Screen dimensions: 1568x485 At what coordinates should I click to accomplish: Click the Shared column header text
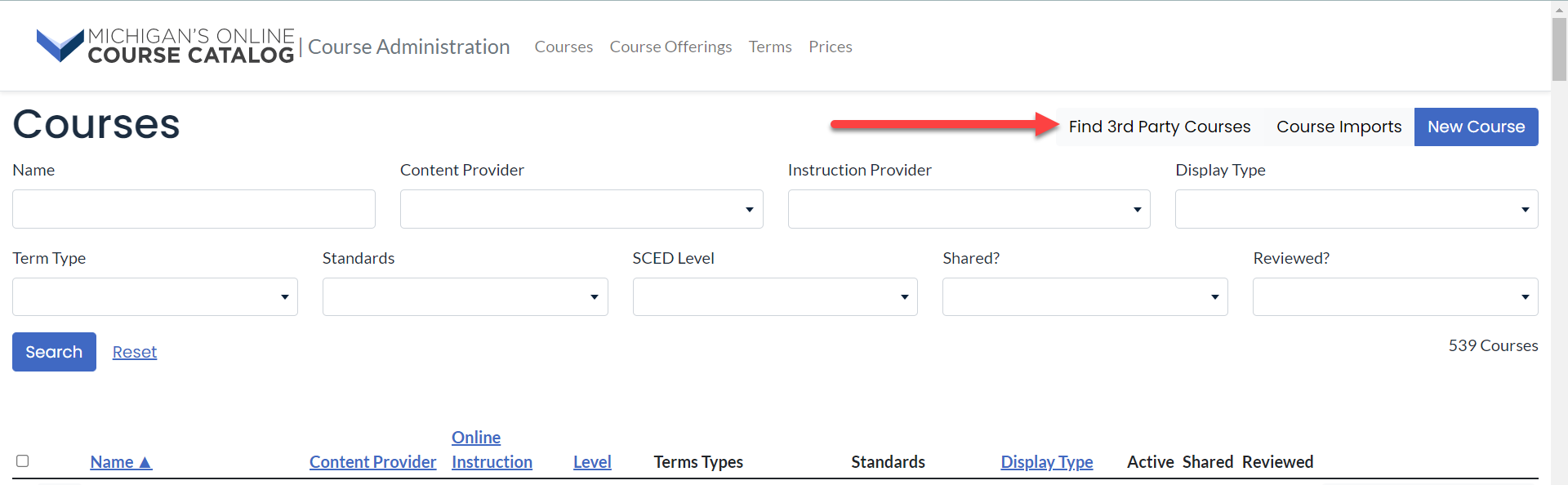(x=1208, y=462)
